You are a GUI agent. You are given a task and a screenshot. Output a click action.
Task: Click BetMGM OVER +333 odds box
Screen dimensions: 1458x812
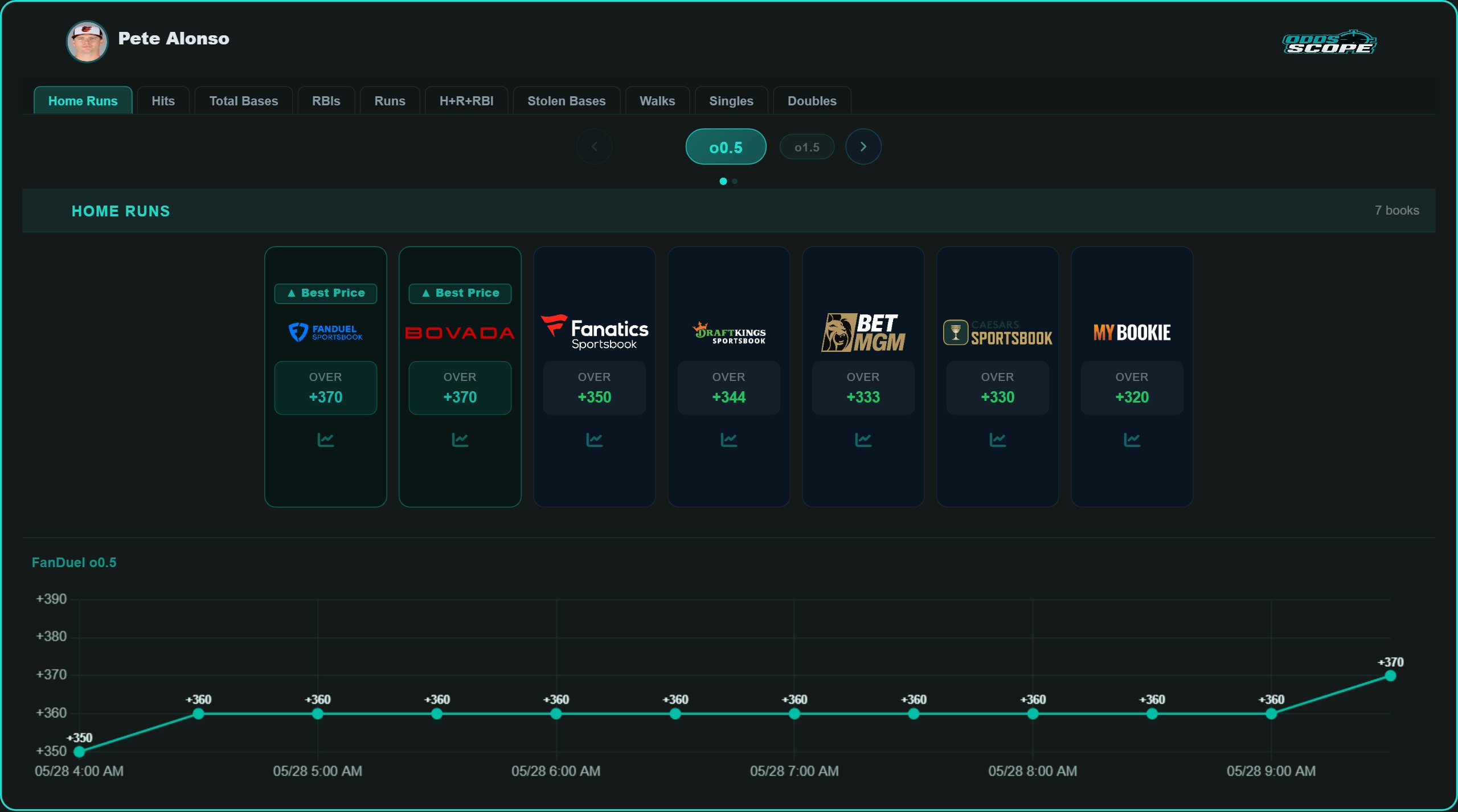coord(863,388)
